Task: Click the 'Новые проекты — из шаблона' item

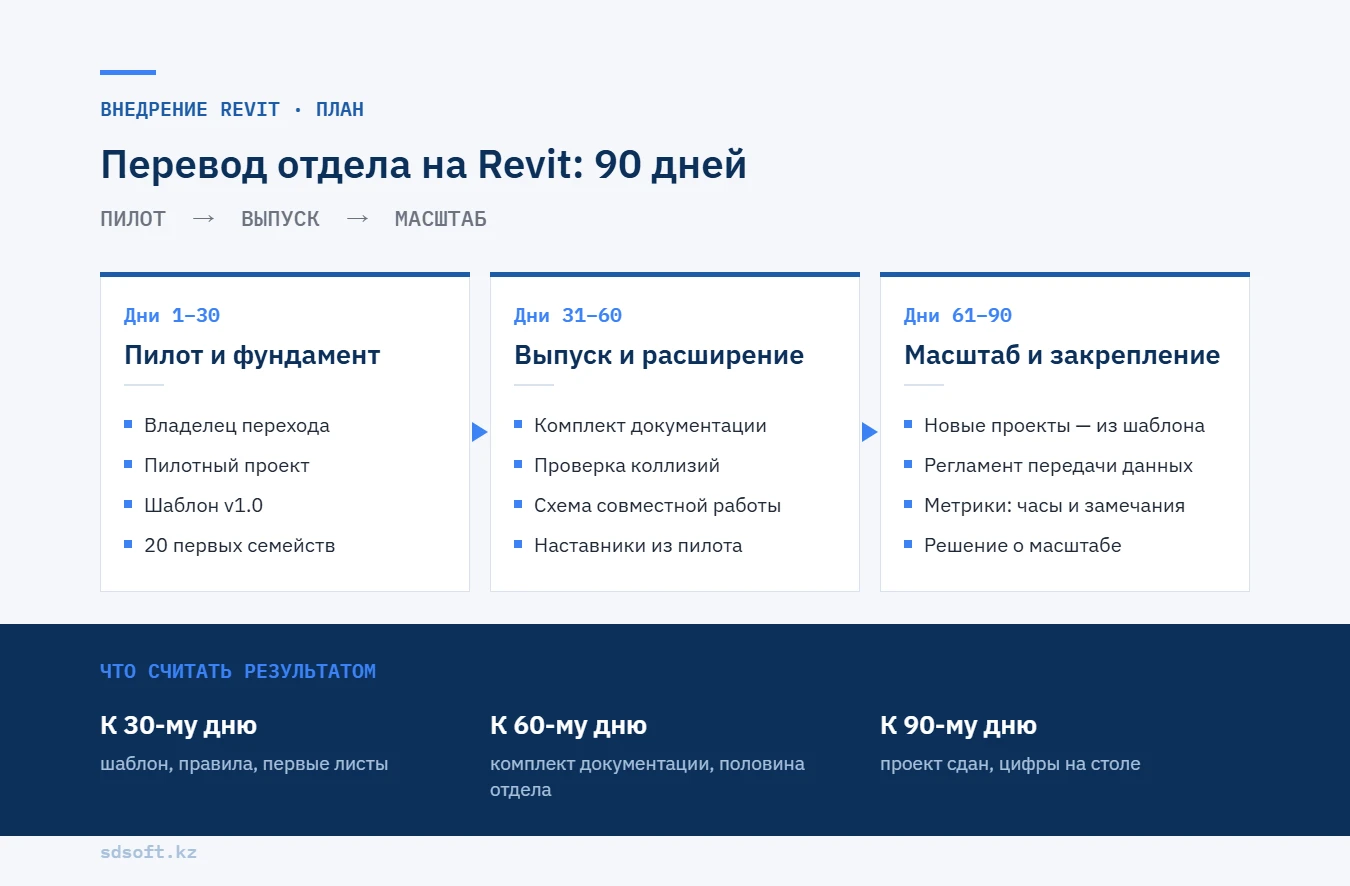Action: [x=1064, y=425]
